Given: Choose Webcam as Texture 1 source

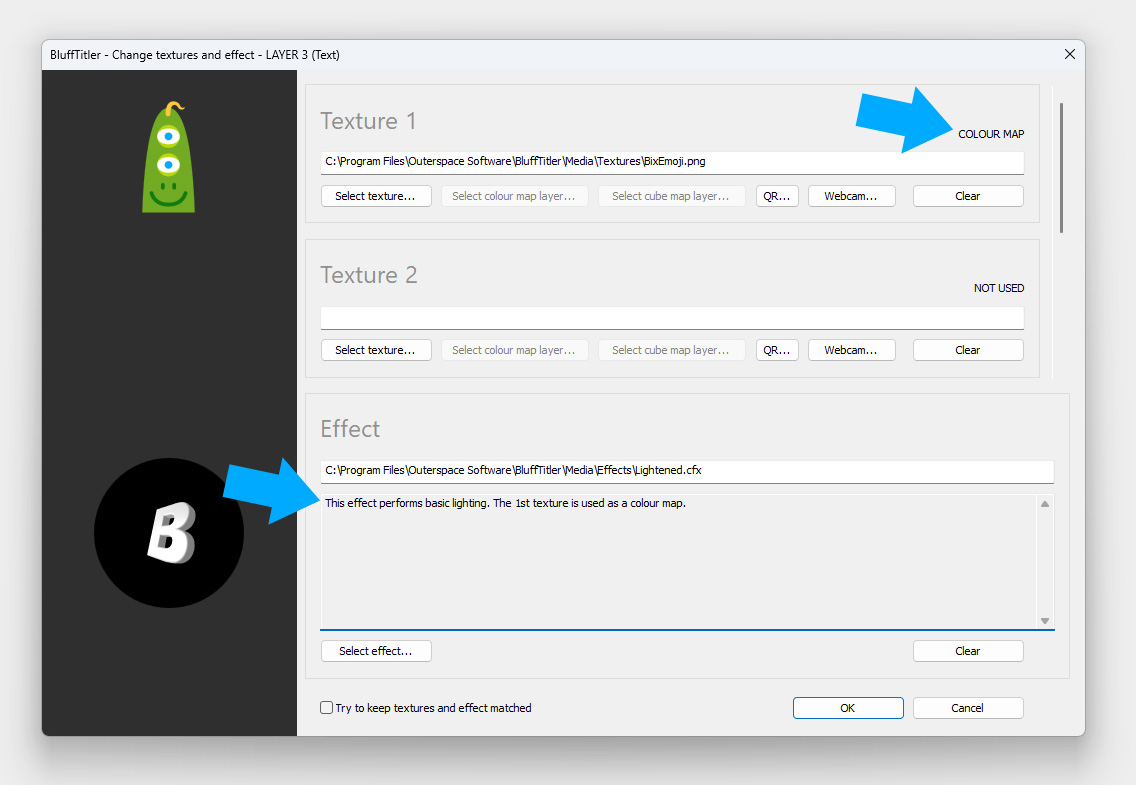Looking at the screenshot, I should coord(851,196).
